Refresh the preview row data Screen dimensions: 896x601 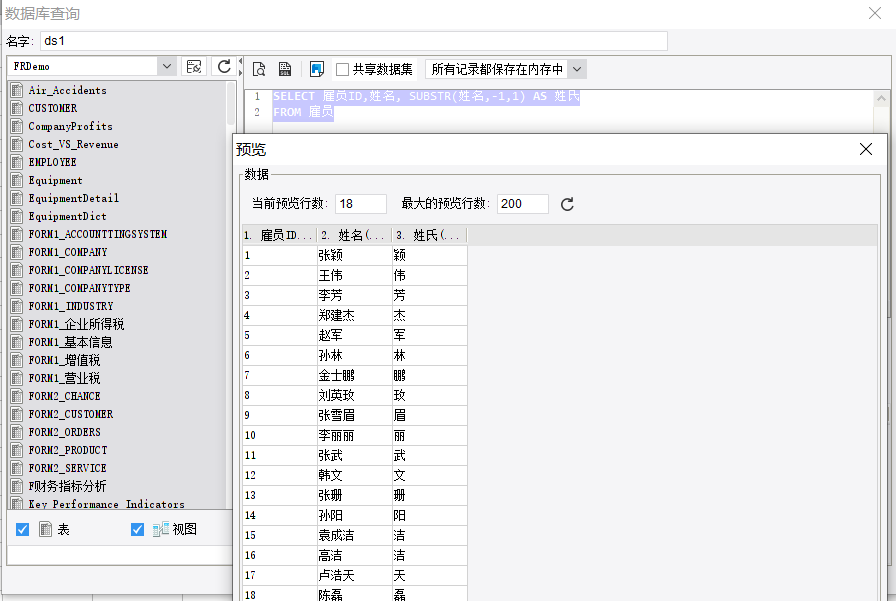pyautogui.click(x=567, y=204)
